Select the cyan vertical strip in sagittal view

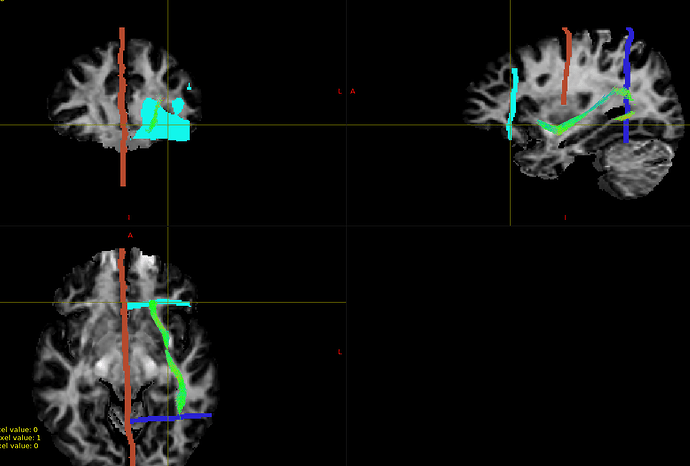[513, 100]
